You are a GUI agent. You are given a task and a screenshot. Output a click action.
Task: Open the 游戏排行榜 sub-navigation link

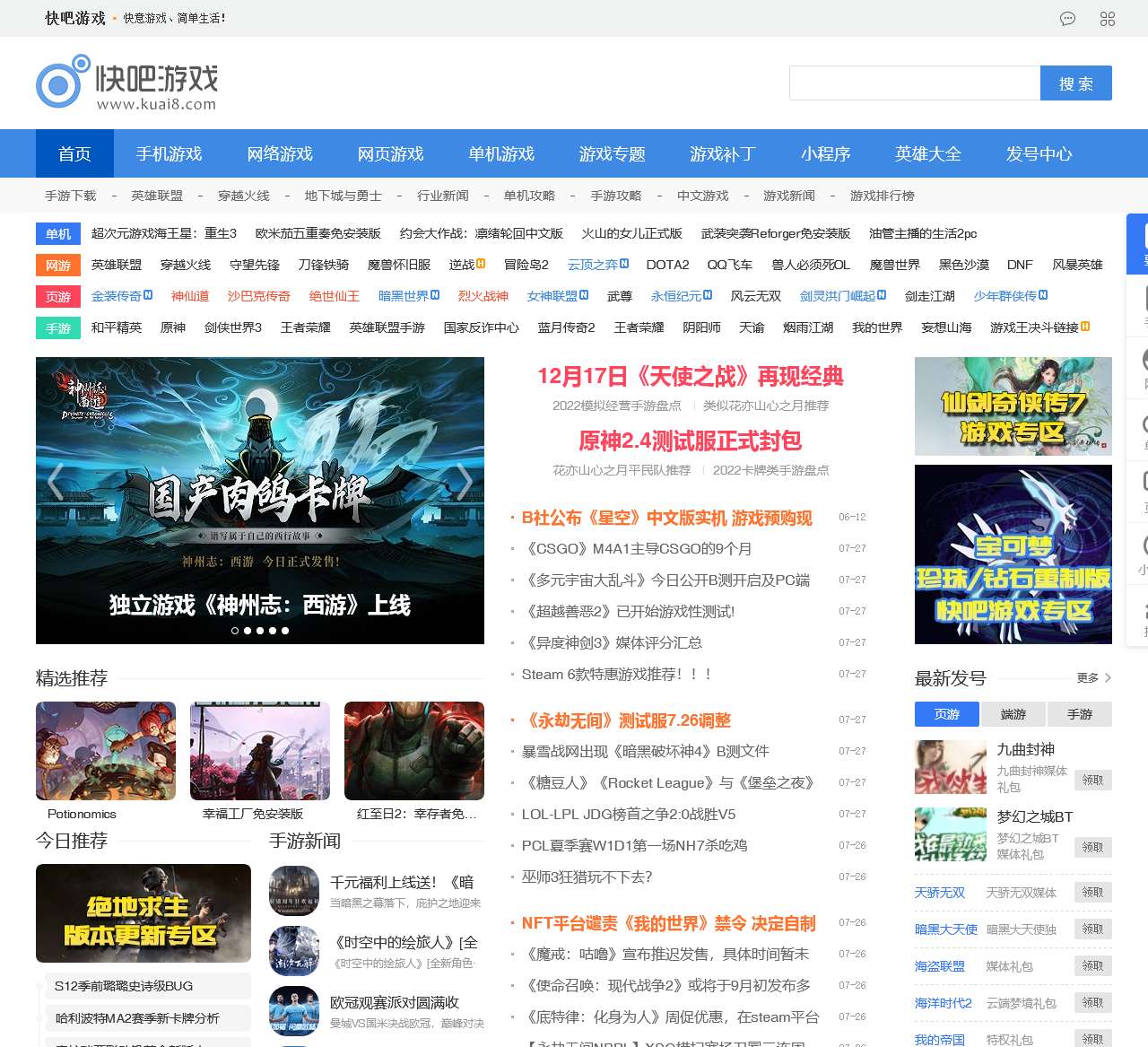pyautogui.click(x=883, y=196)
